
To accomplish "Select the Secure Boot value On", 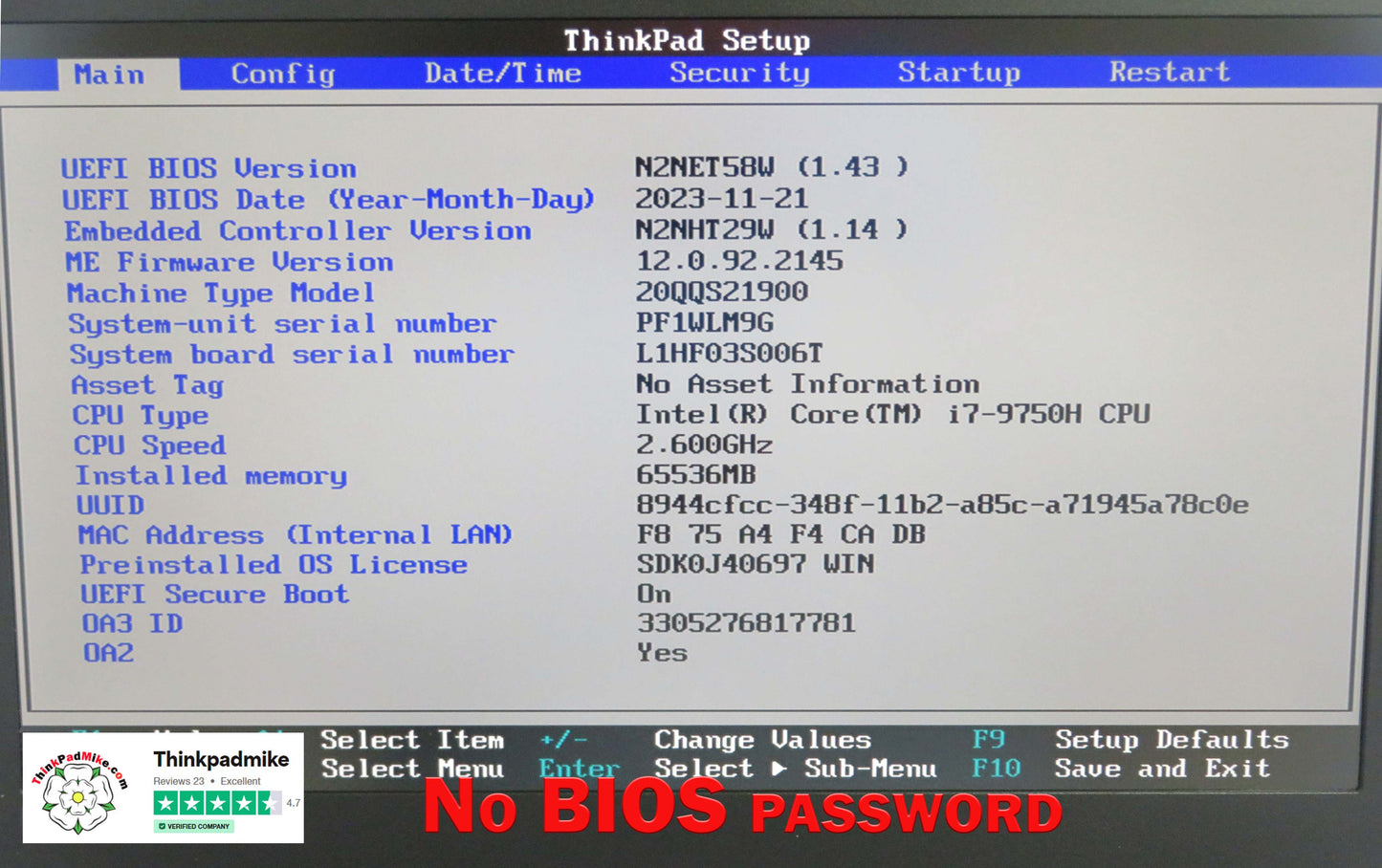I will 654,594.
